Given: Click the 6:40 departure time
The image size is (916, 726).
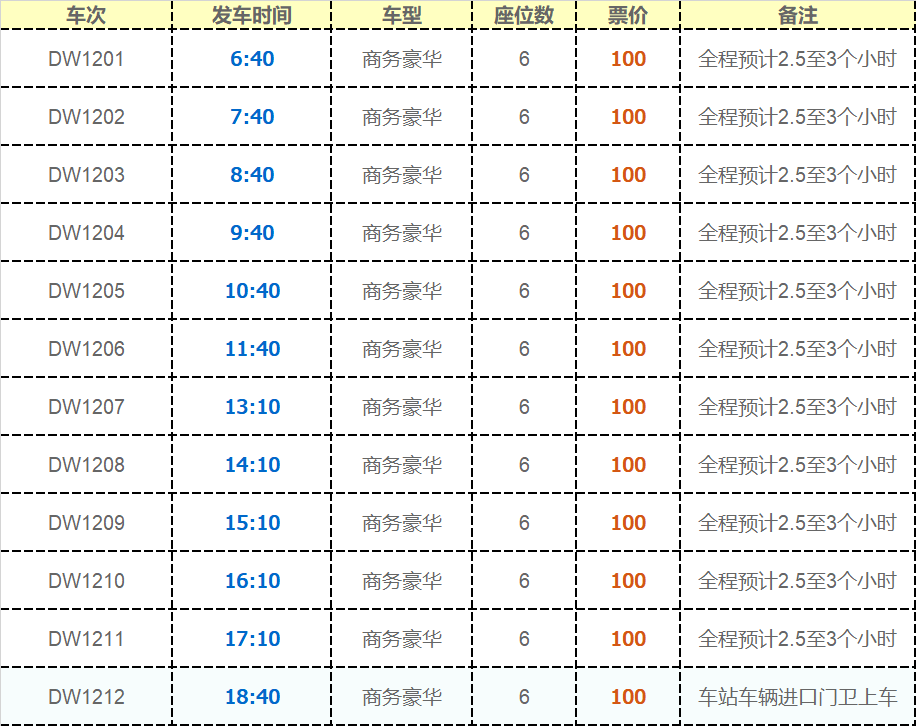Looking at the screenshot, I should point(252,59).
